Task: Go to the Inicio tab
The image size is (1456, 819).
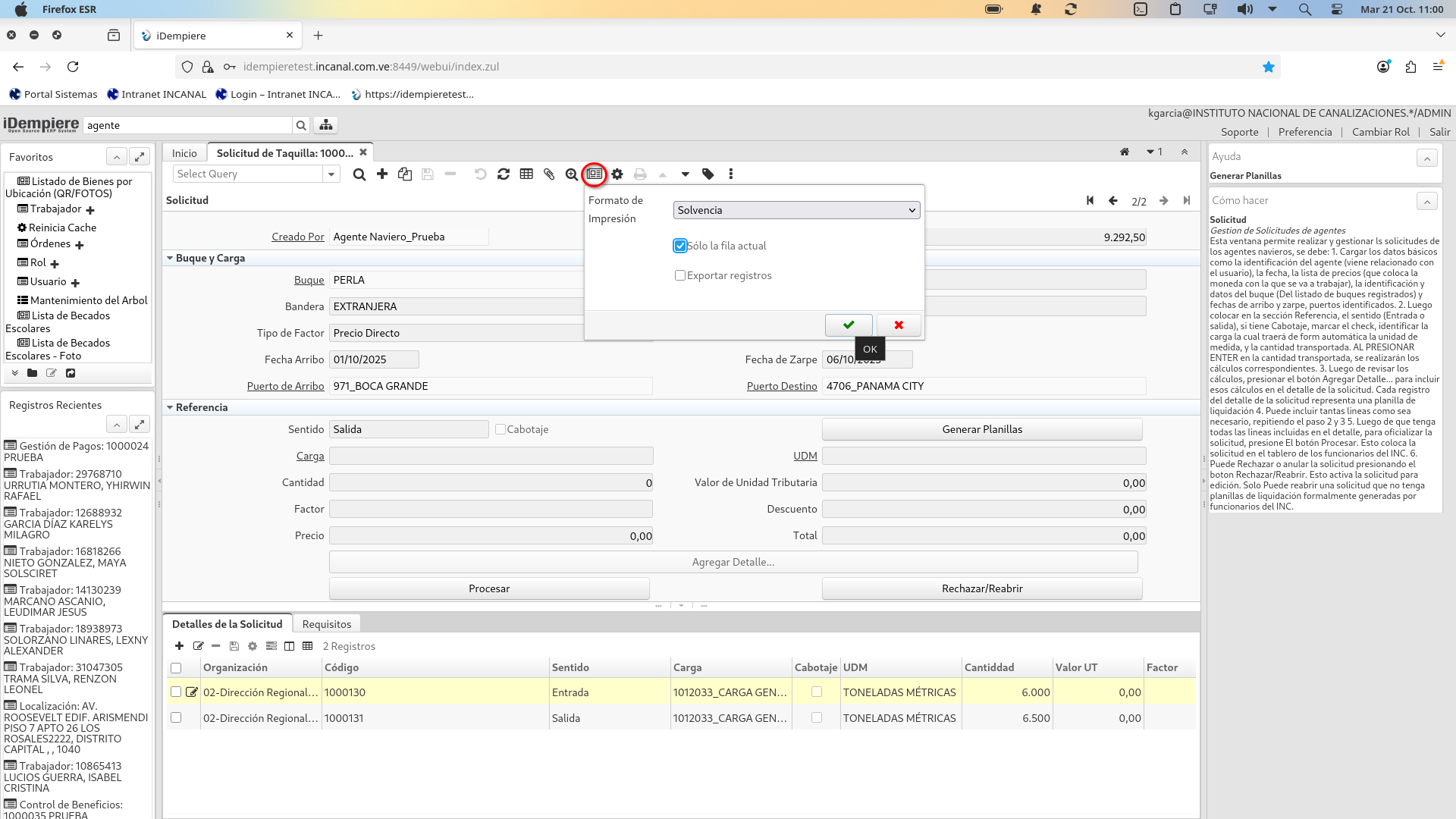Action: [184, 153]
